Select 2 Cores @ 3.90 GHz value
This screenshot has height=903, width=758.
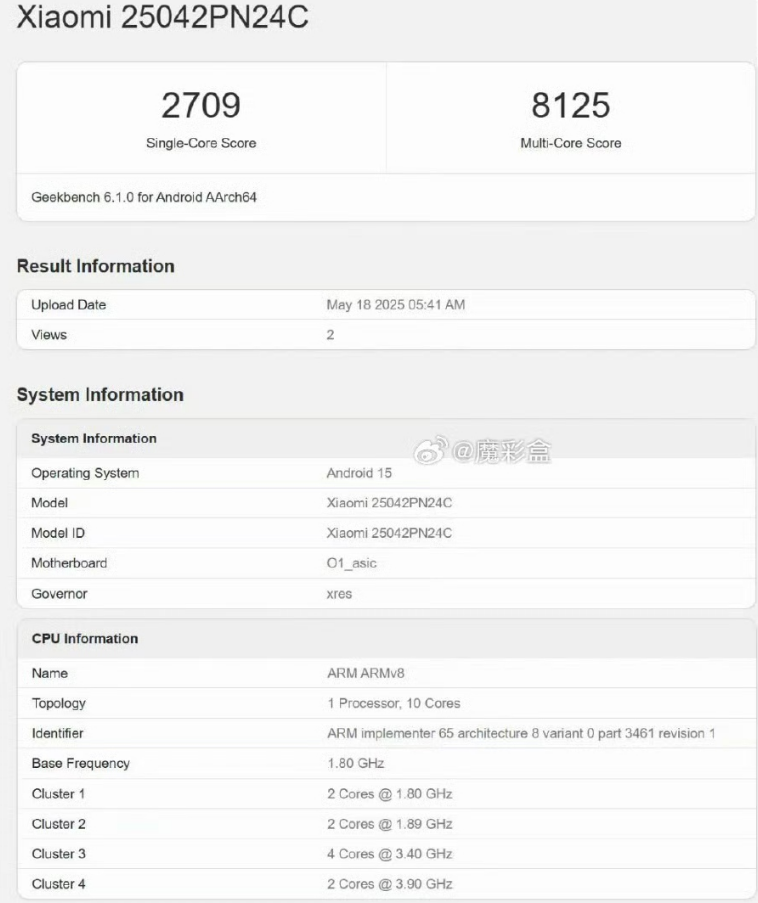tap(390, 884)
